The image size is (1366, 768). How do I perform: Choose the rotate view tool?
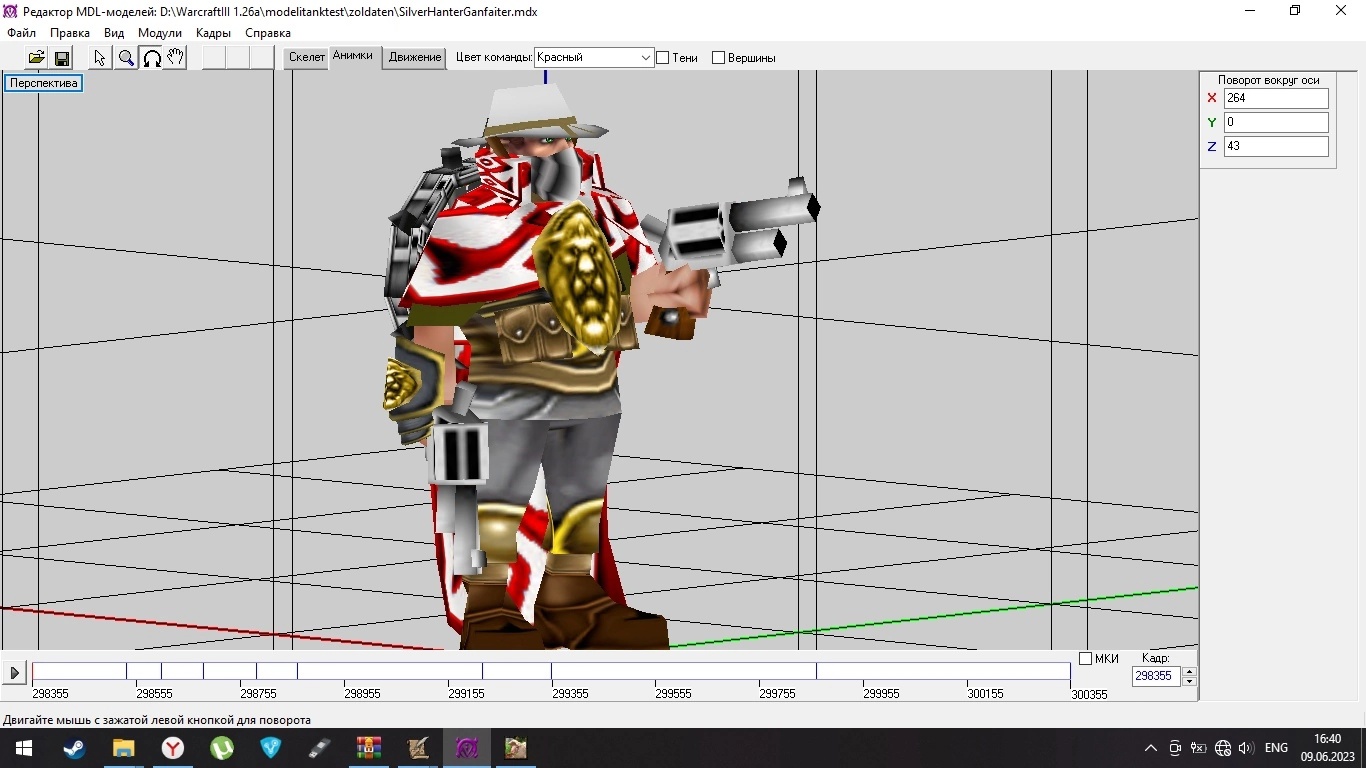click(x=151, y=58)
